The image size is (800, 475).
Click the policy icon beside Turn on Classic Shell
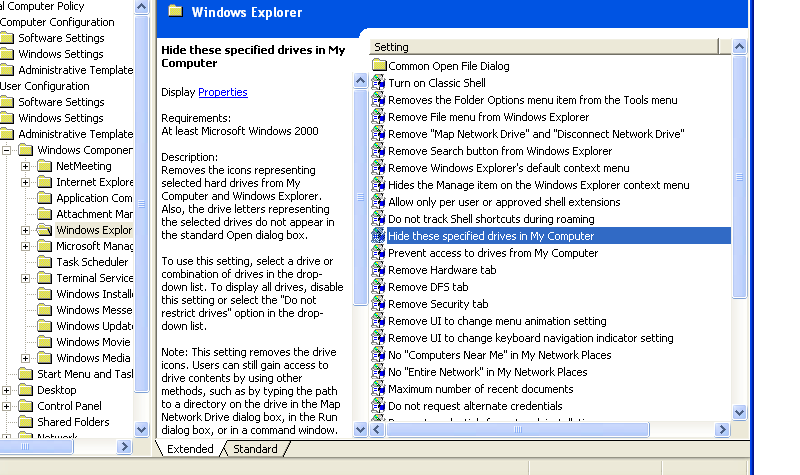[x=378, y=83]
